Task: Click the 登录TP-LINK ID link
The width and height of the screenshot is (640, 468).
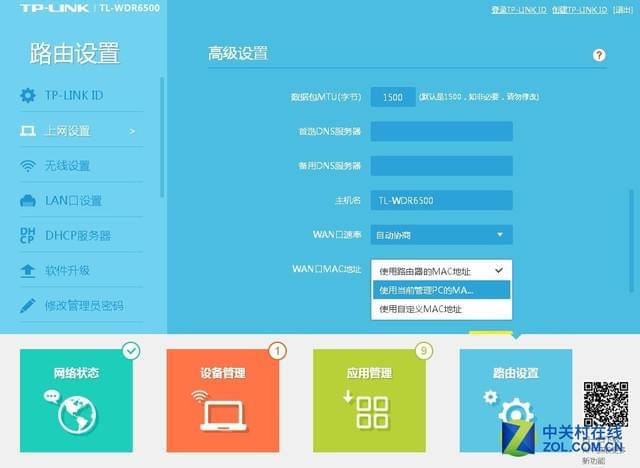Action: 518,10
